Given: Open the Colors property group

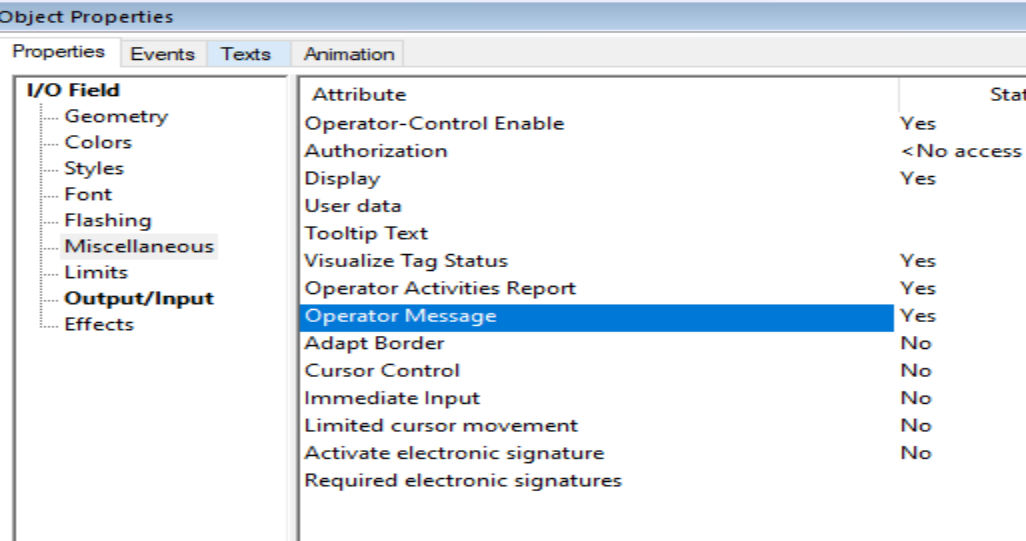Looking at the screenshot, I should (98, 142).
